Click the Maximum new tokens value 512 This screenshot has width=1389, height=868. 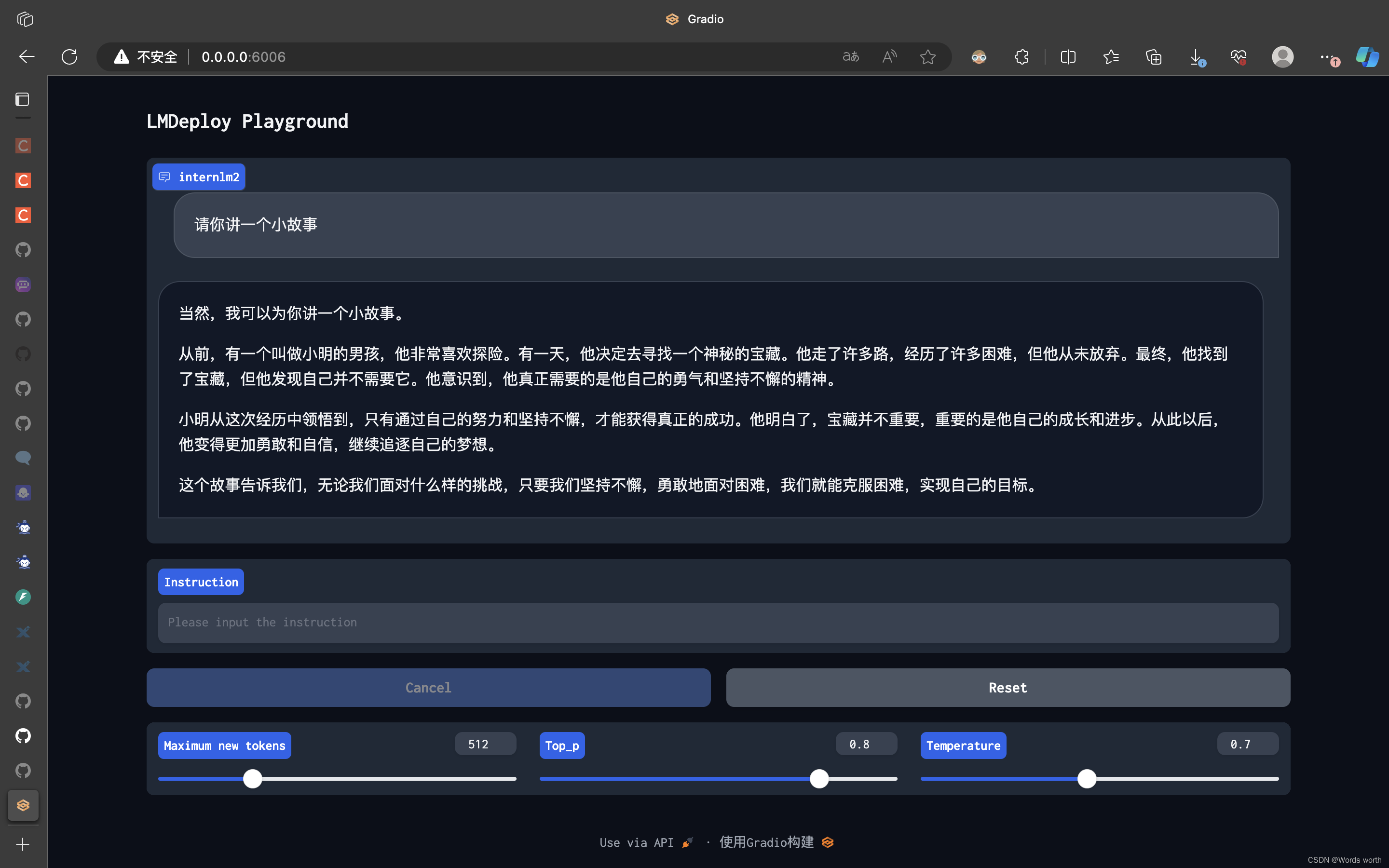485,744
